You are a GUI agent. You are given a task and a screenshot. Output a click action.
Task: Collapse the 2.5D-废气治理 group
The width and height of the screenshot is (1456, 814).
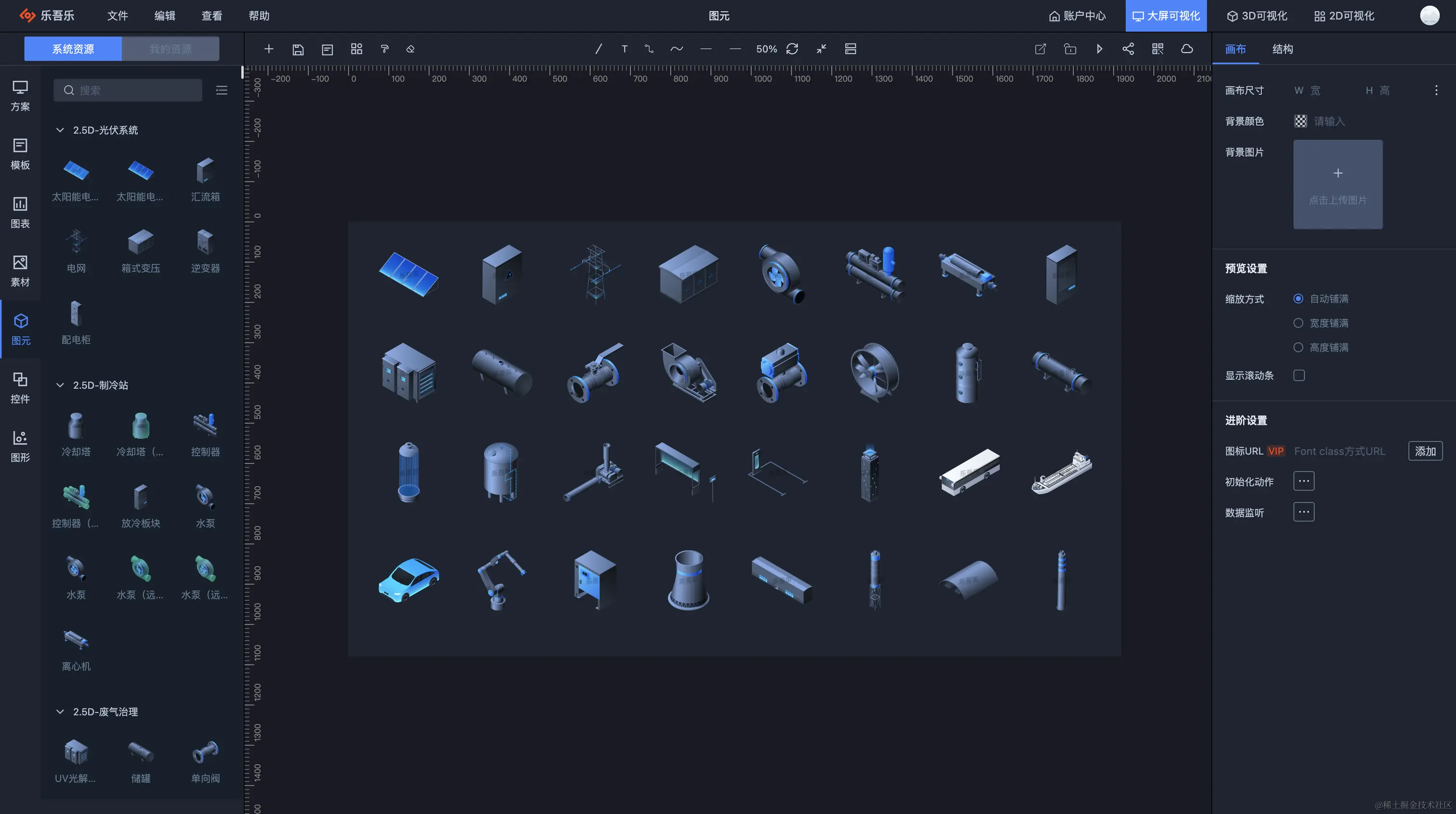click(x=60, y=711)
